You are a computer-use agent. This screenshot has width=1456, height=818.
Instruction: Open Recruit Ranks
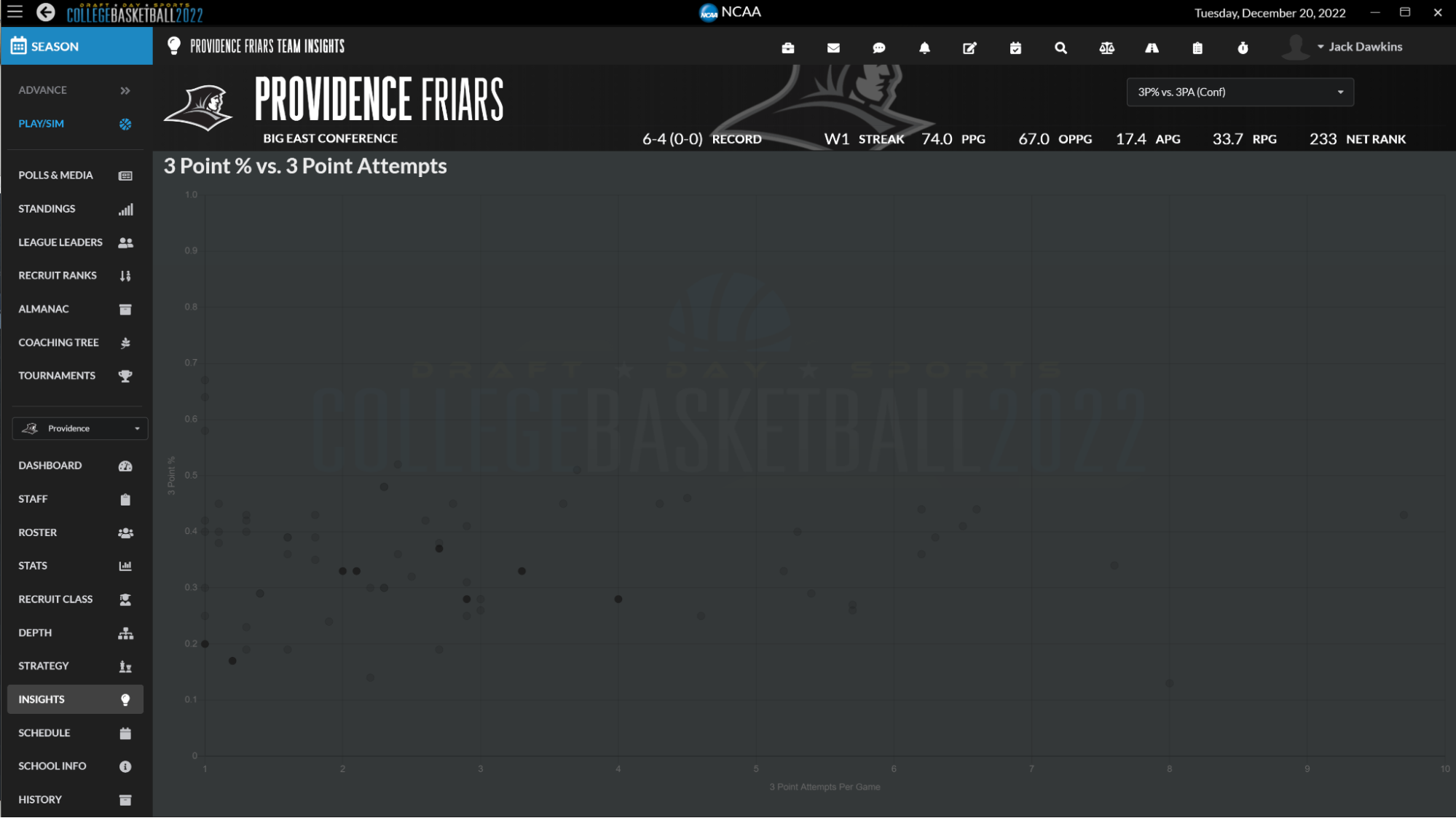tap(75, 276)
